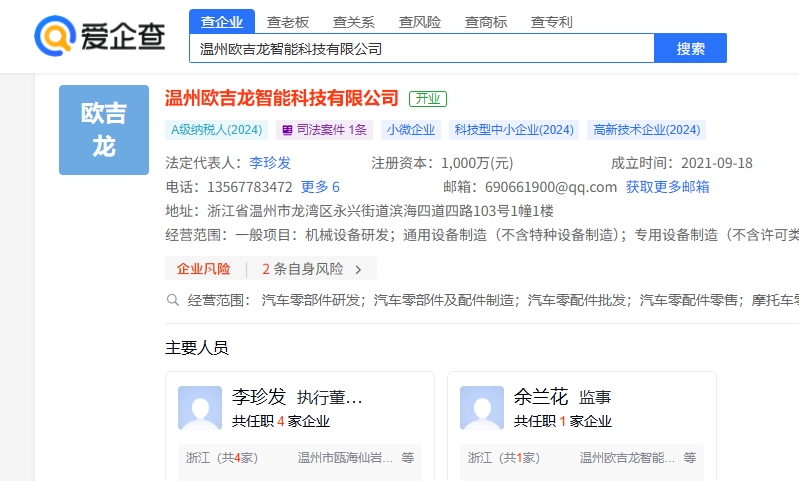Screen dimensions: 799x481
Task: Show 更多 6 phone numbers
Action: [320, 187]
